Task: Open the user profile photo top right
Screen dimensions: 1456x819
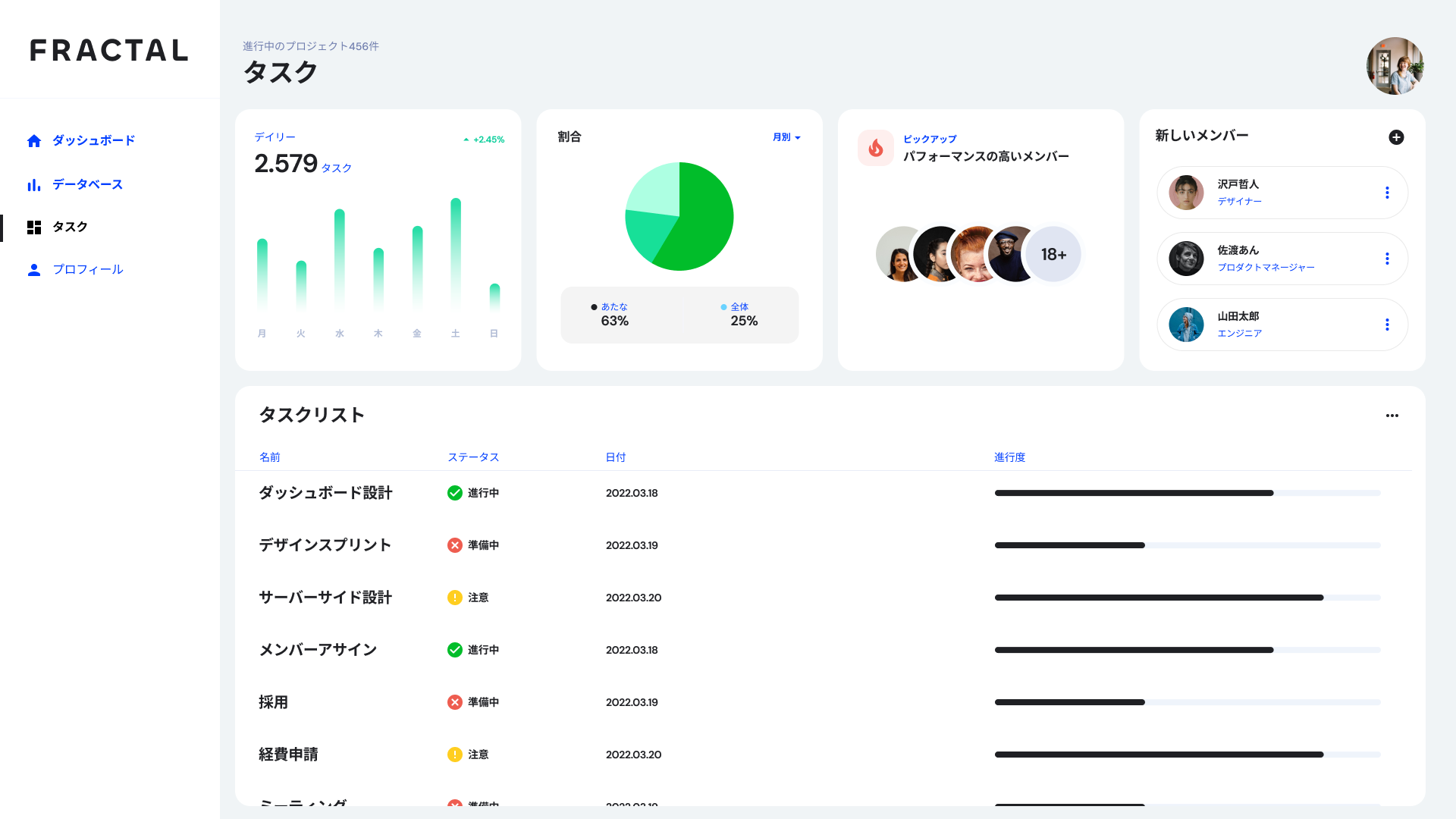Action: (1395, 66)
